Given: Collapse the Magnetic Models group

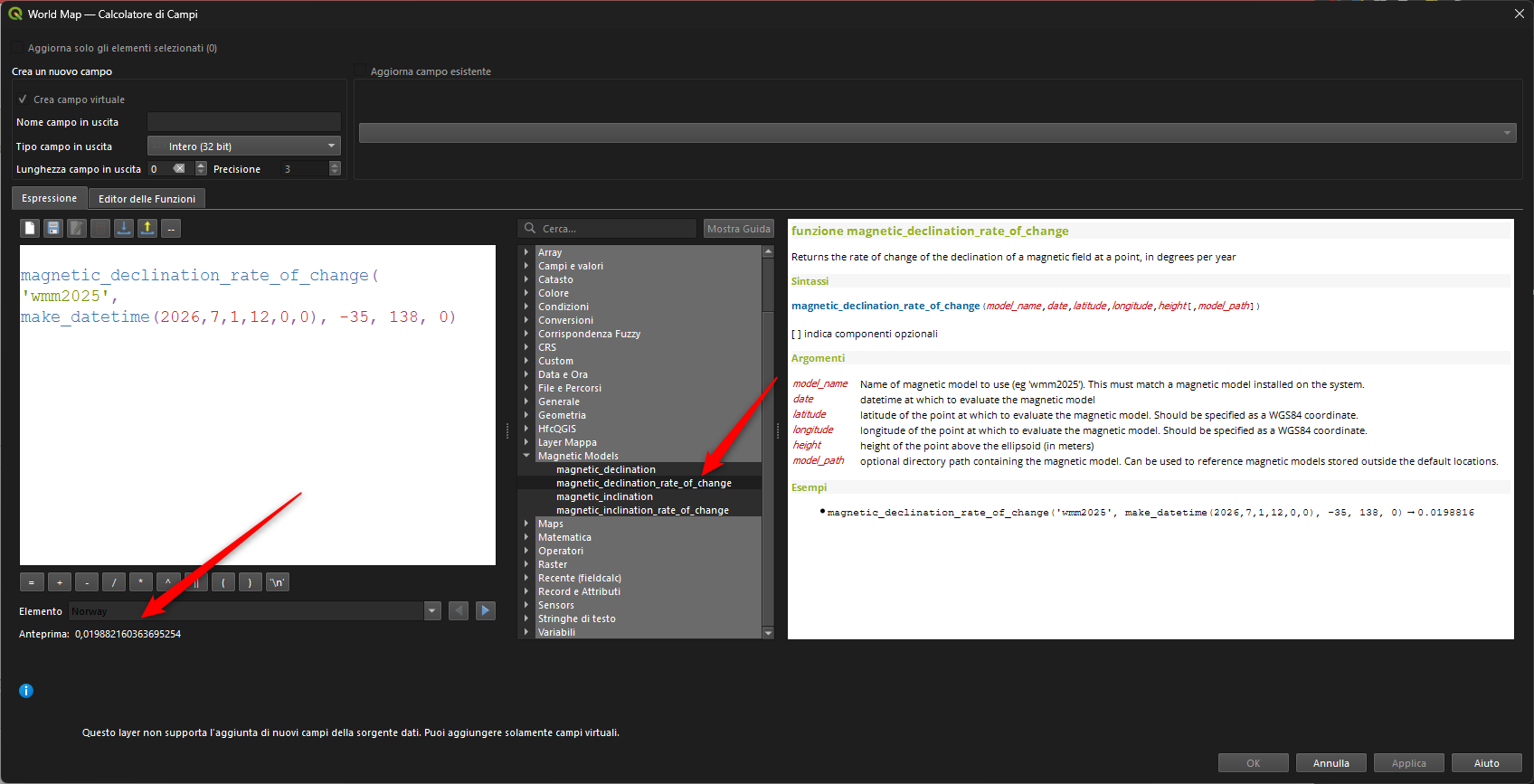Looking at the screenshot, I should 526,456.
